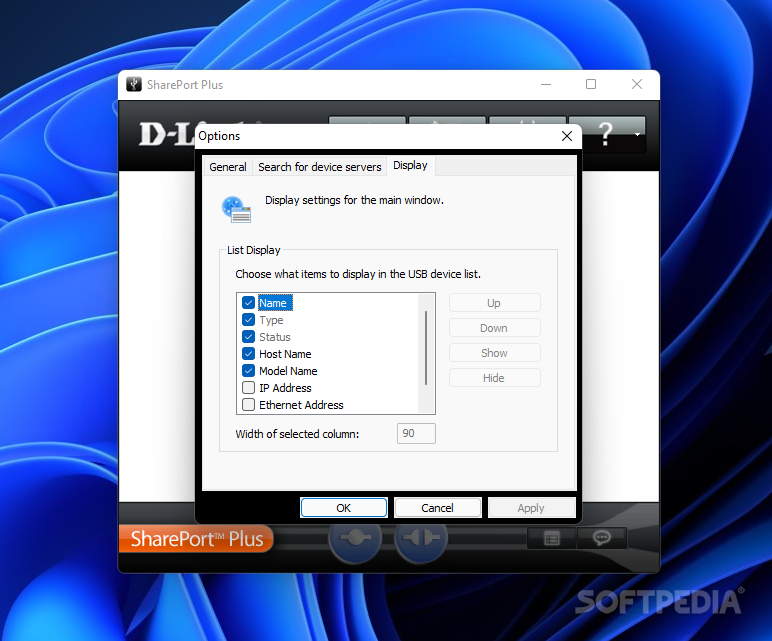The height and width of the screenshot is (641, 772).
Task: Select the 'Ethernet Address' list entry text
Action: (301, 405)
